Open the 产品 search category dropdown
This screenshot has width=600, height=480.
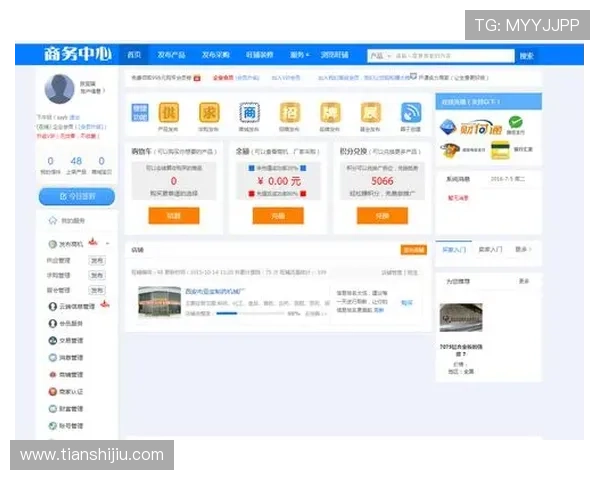(x=380, y=56)
